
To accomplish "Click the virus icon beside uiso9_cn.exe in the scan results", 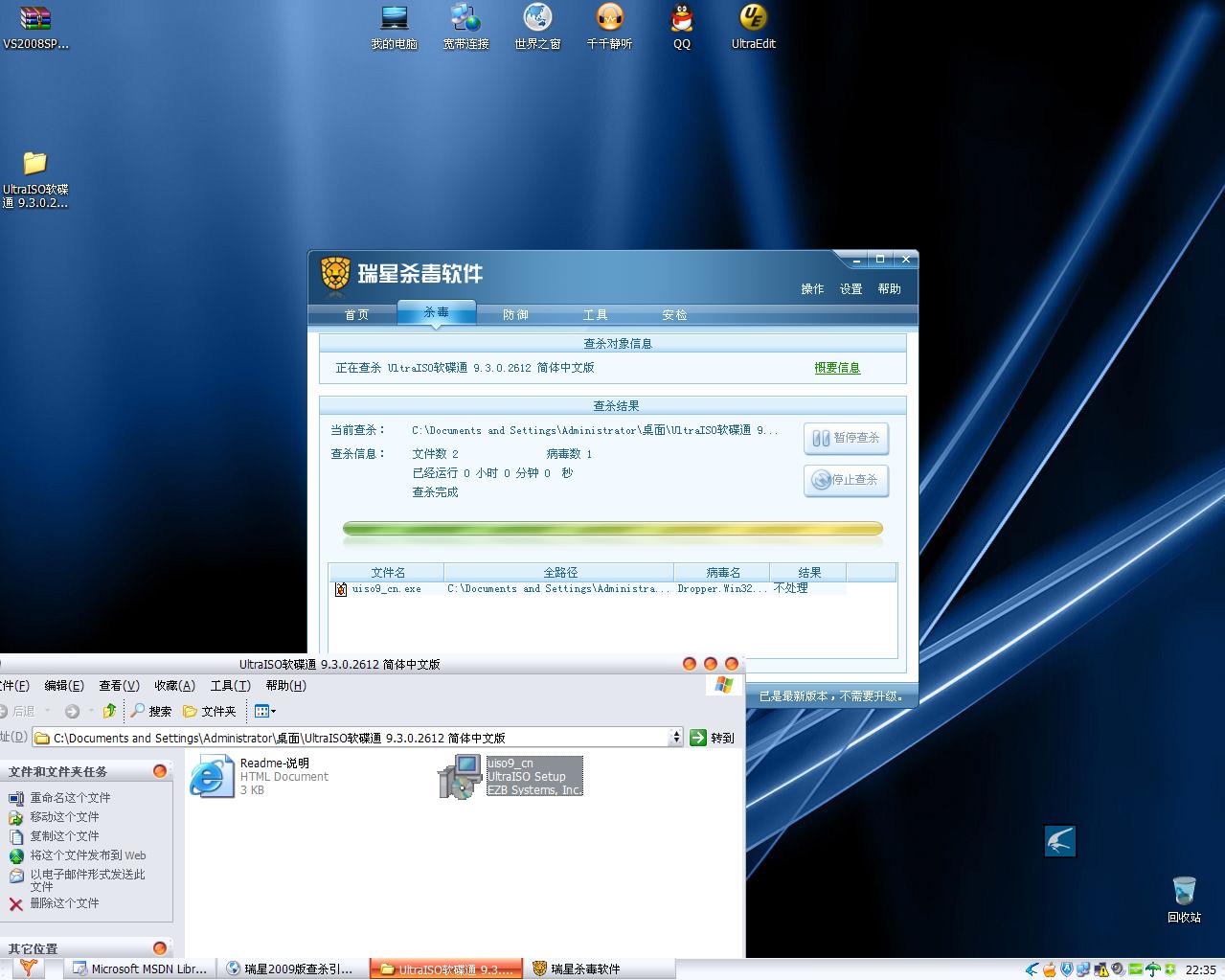I will coord(340,588).
